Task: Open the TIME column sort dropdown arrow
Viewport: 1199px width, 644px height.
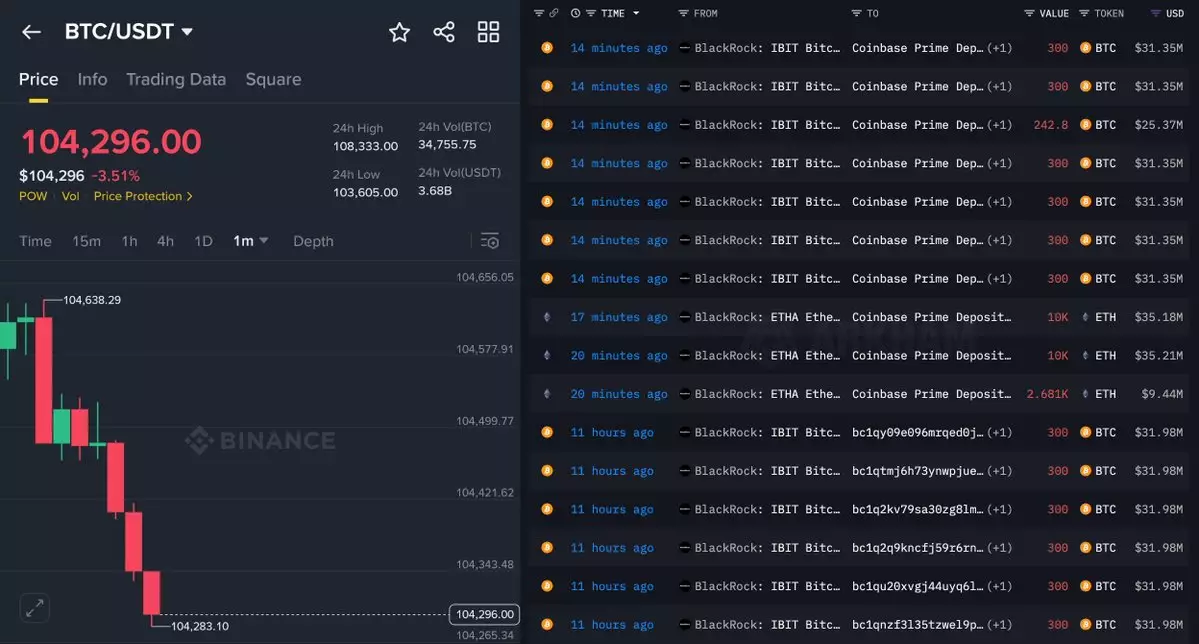Action: pos(636,13)
